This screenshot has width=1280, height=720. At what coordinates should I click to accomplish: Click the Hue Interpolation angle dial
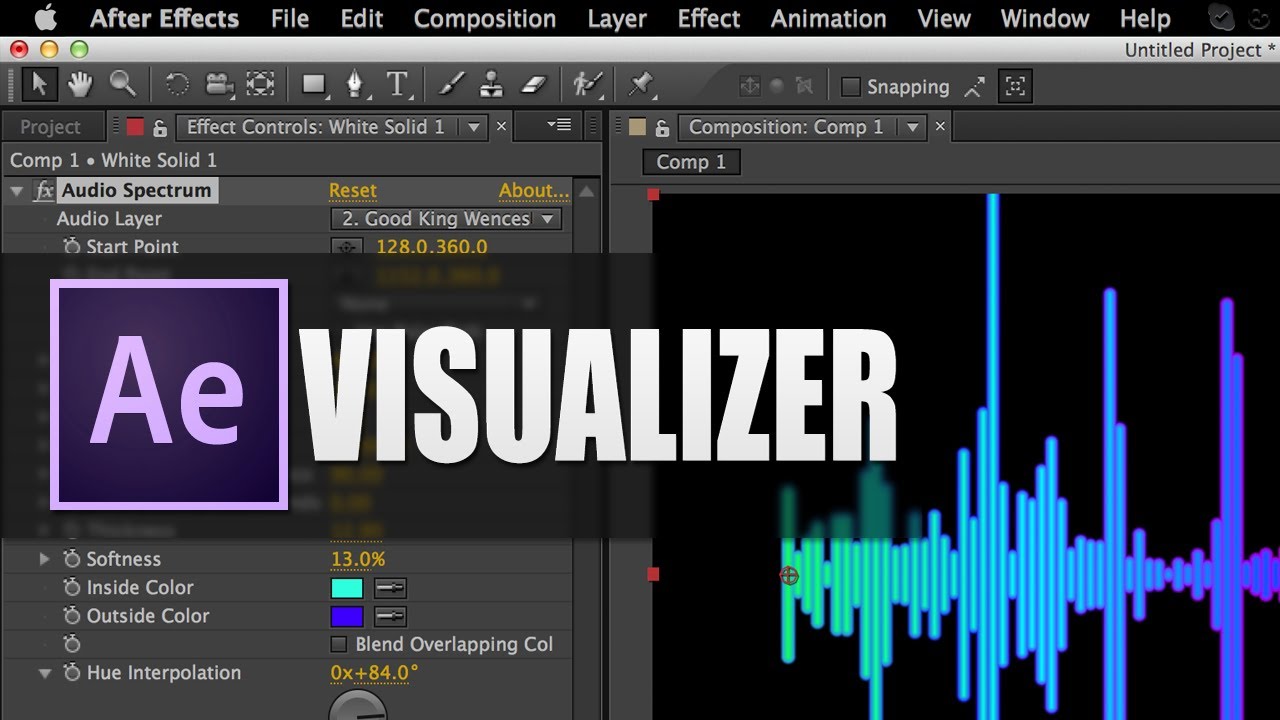[358, 708]
